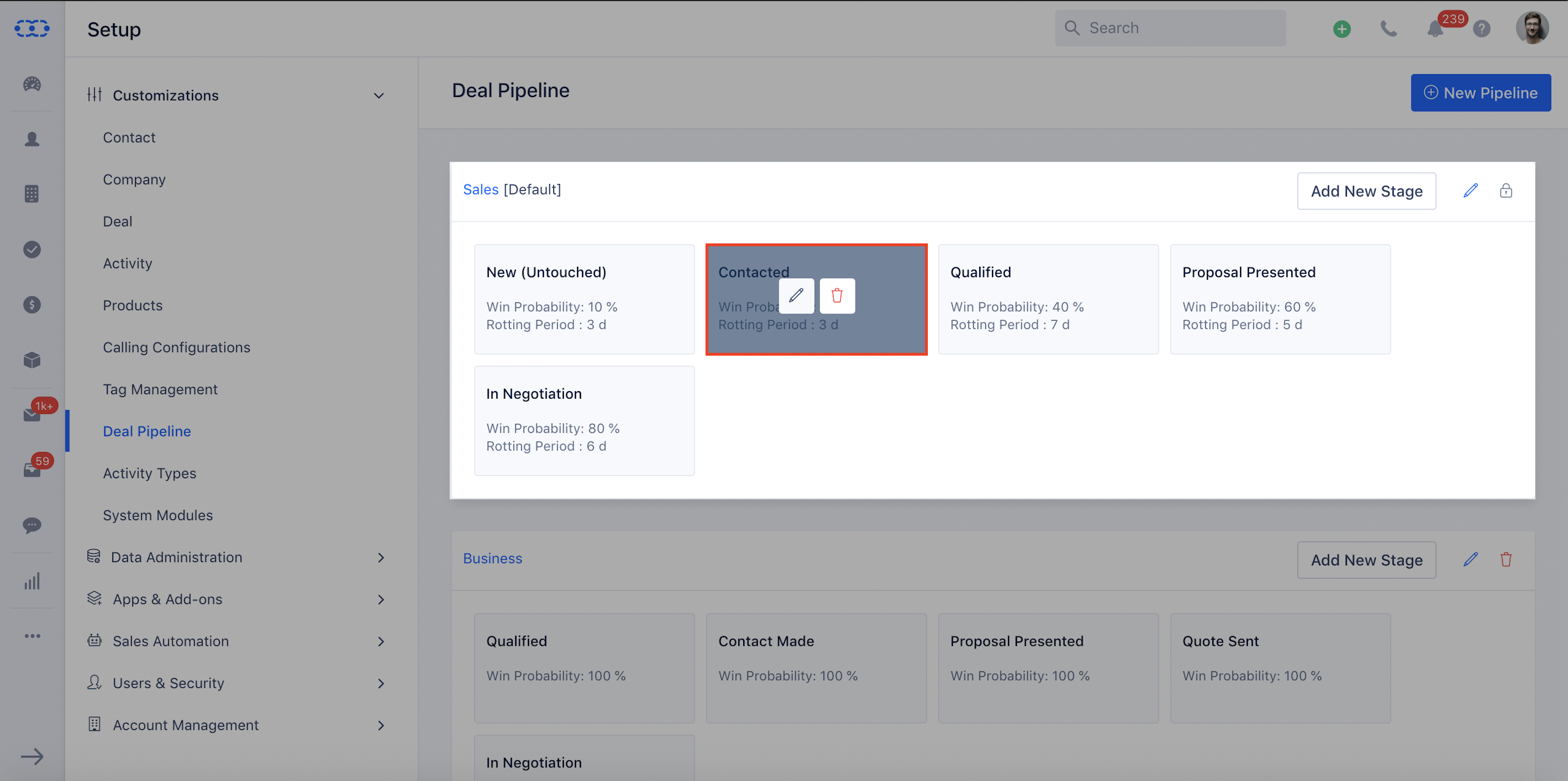Open Contact customization settings
The height and width of the screenshot is (781, 1568).
tap(129, 137)
